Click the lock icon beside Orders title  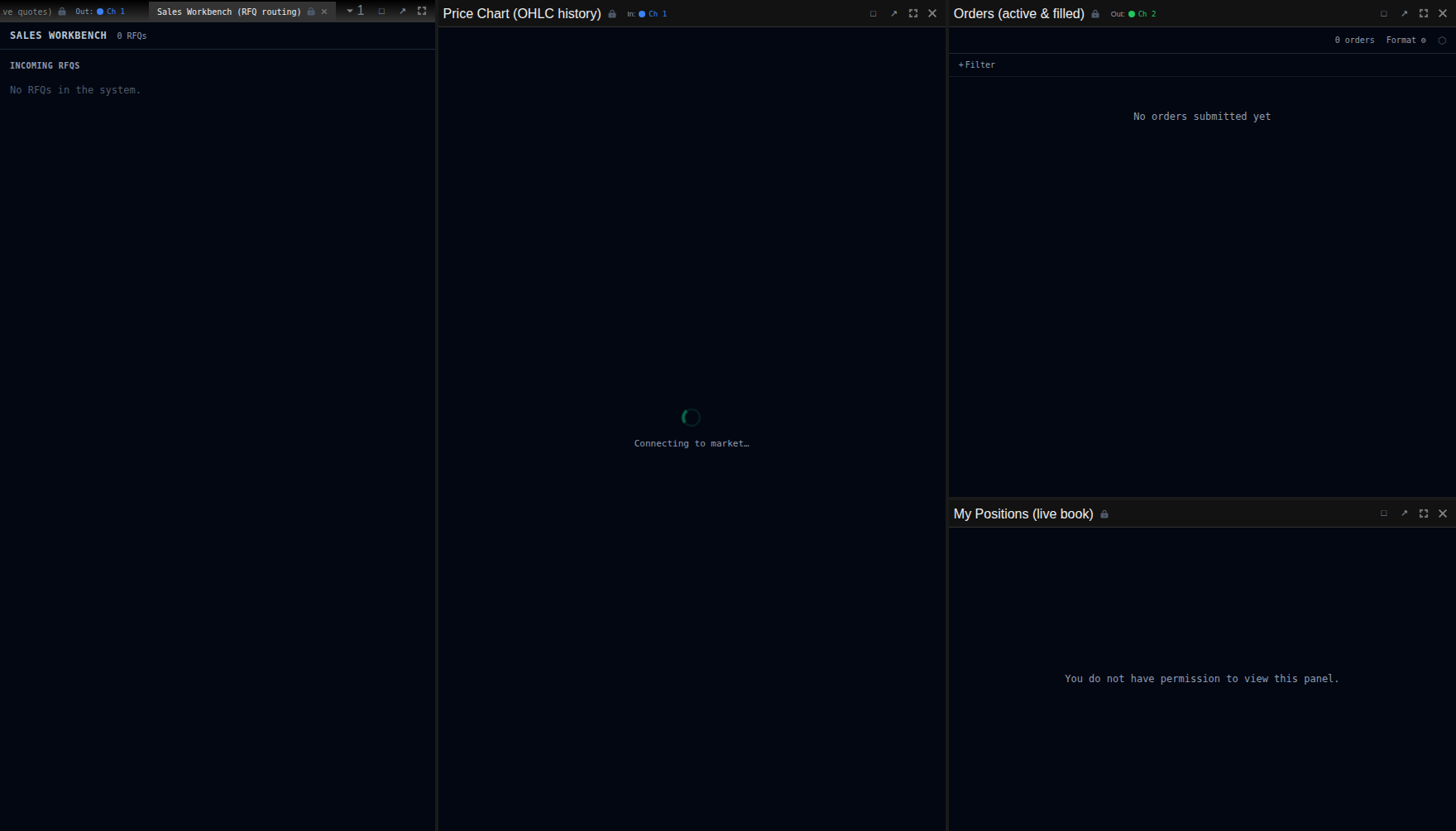(1095, 14)
